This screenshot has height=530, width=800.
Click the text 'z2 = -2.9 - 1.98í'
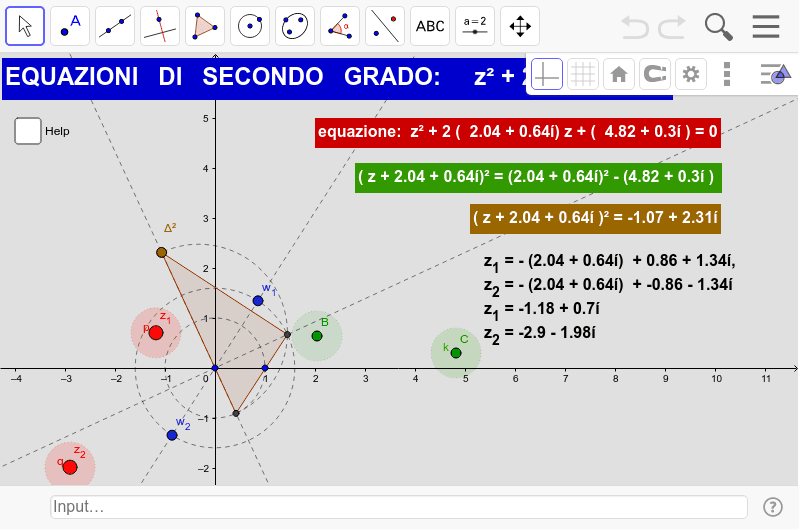(539, 334)
